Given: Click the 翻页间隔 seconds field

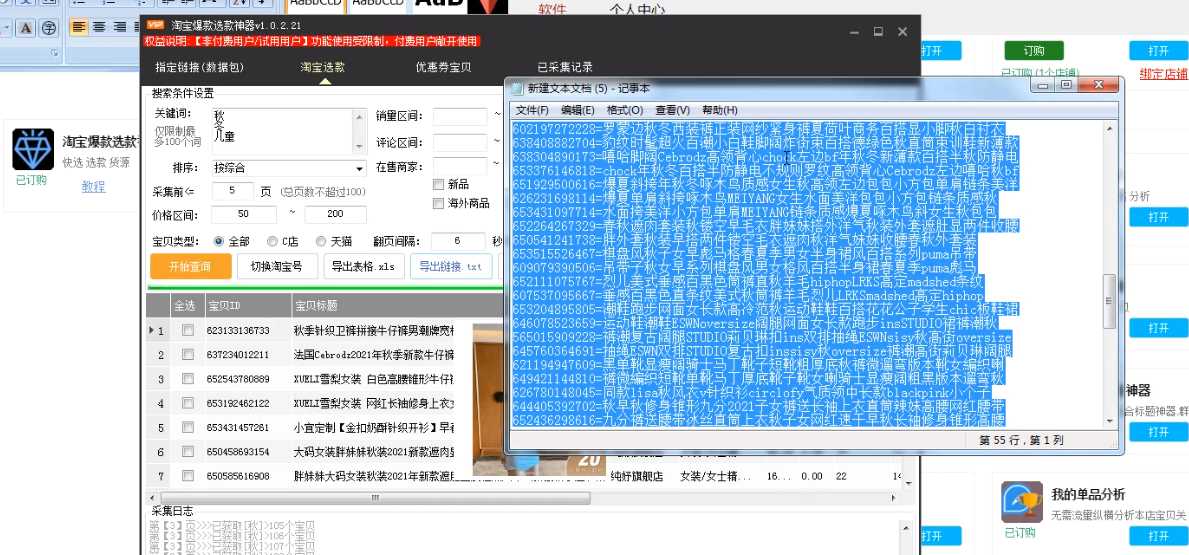Looking at the screenshot, I should click(x=458, y=241).
